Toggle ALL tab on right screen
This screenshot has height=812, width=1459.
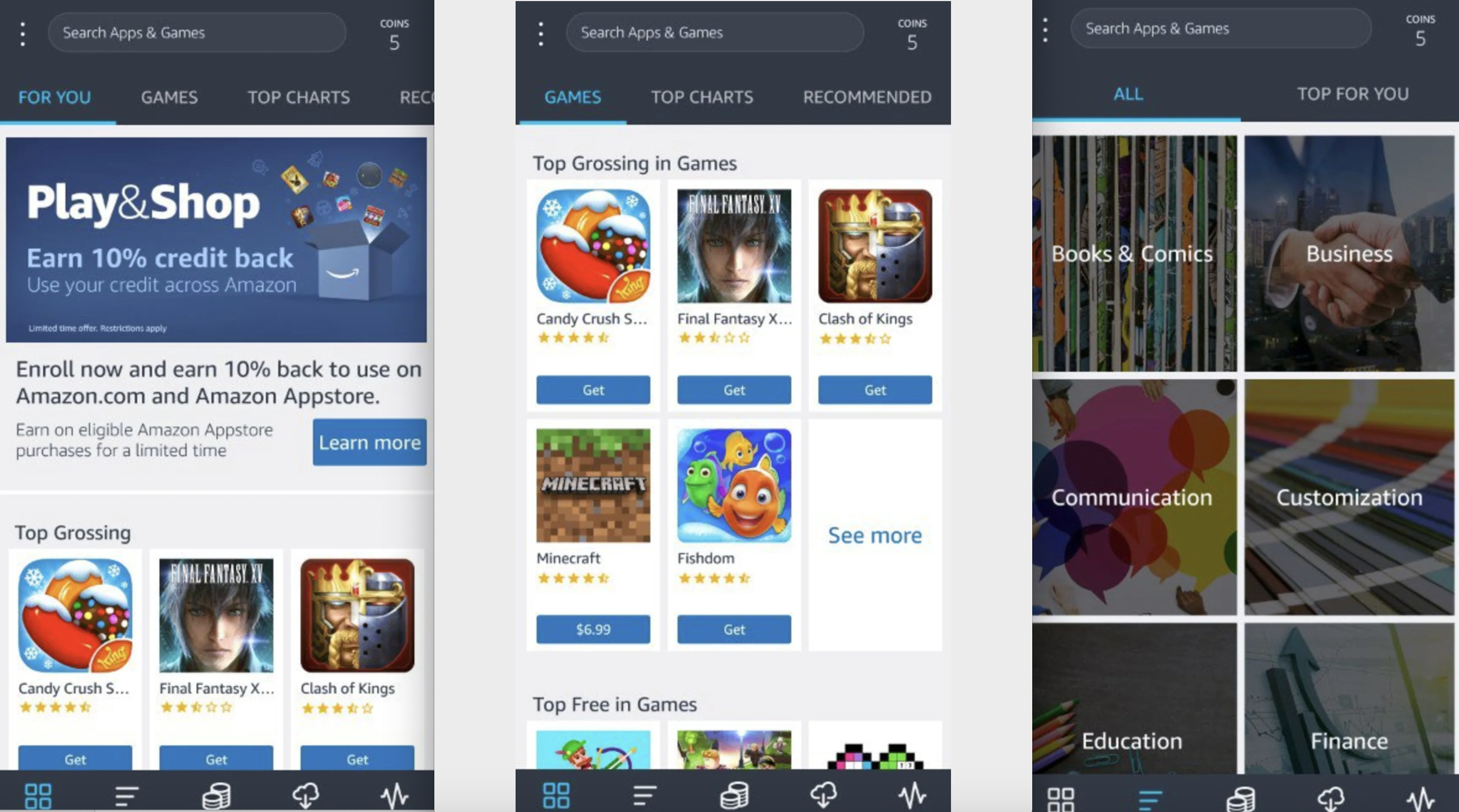click(x=1129, y=95)
